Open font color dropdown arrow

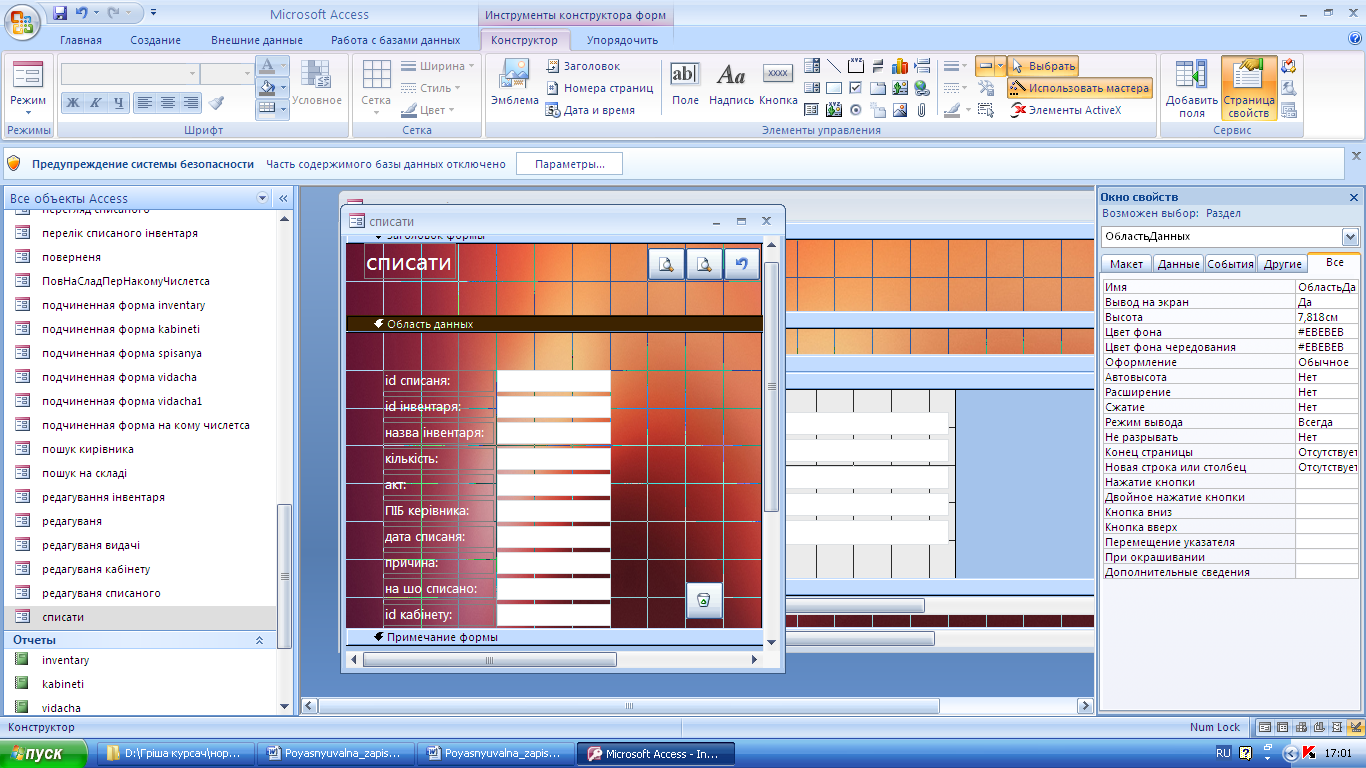284,67
